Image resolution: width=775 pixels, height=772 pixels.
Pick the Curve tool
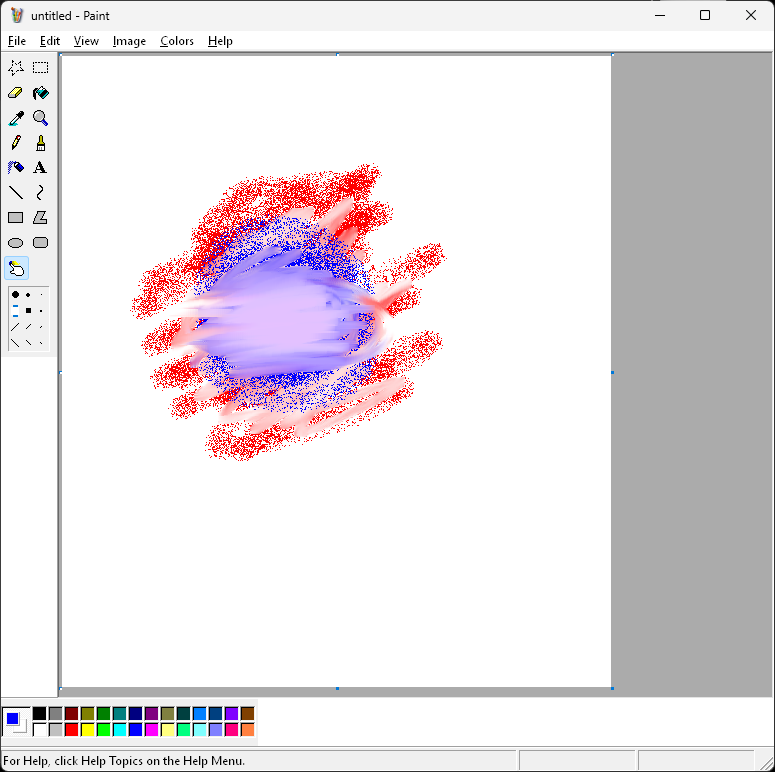(x=40, y=192)
